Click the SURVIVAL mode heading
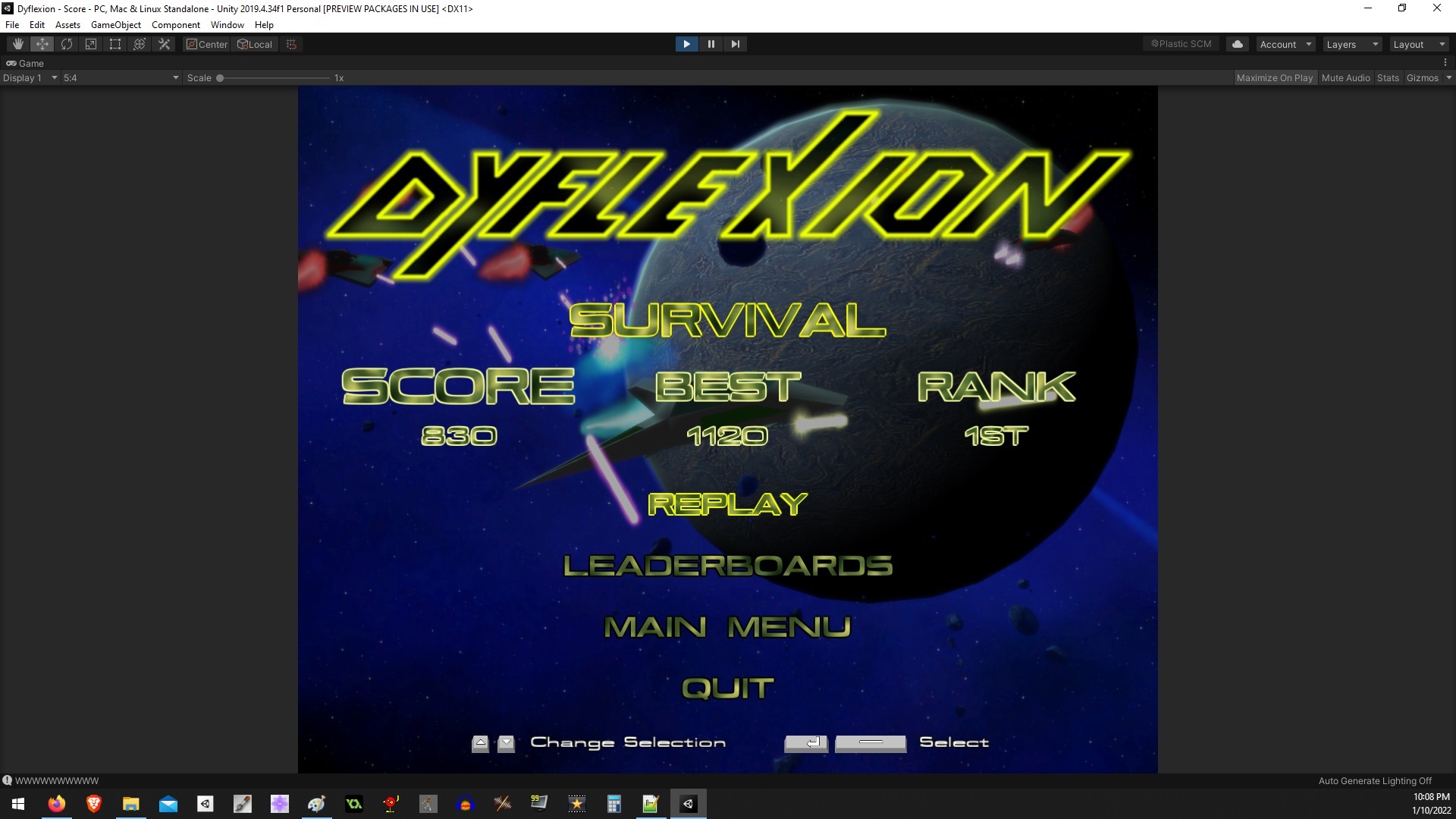Screen dimensions: 1456x819 pos(727,320)
